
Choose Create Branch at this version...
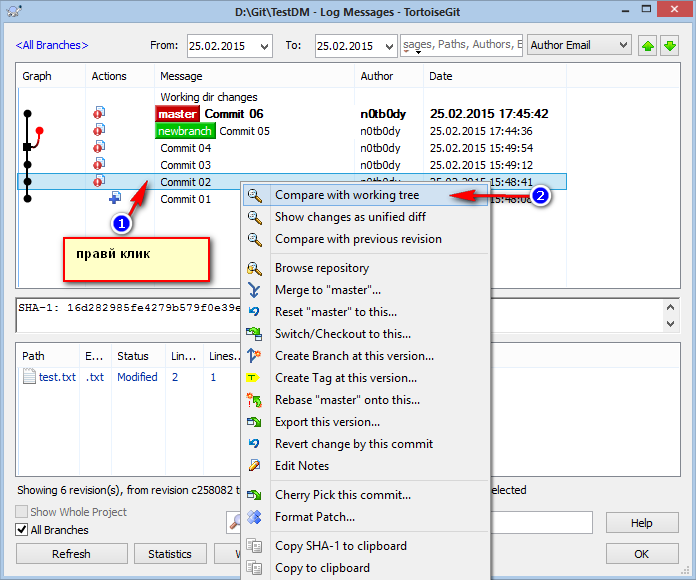tap(366, 356)
